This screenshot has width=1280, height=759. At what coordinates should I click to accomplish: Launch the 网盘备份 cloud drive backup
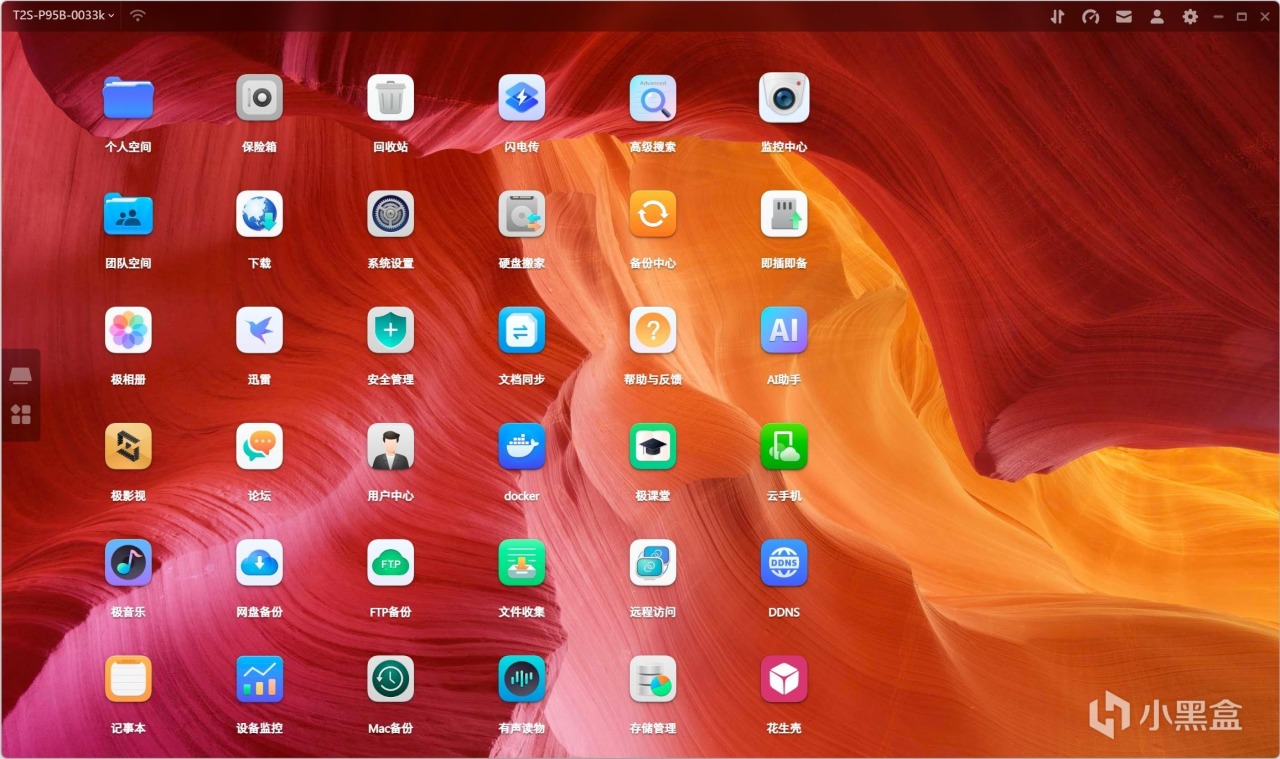click(x=259, y=563)
